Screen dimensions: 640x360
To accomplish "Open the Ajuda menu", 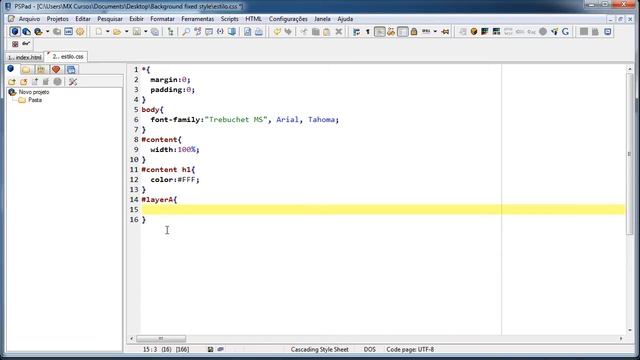I will (x=345, y=19).
